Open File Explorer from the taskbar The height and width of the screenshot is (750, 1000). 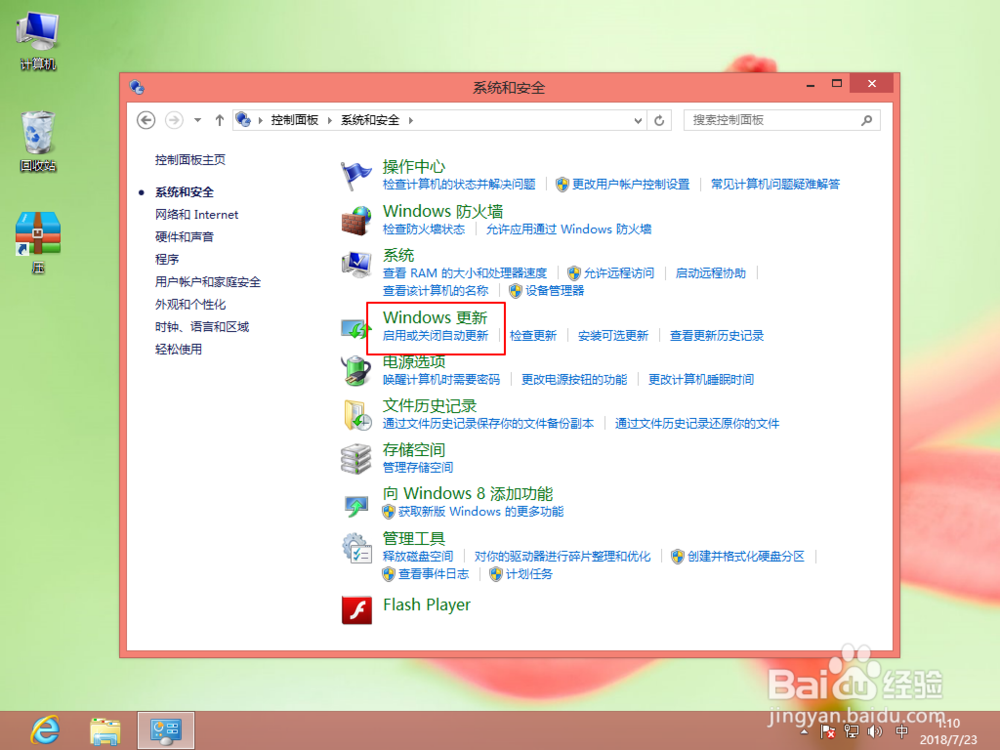105,732
